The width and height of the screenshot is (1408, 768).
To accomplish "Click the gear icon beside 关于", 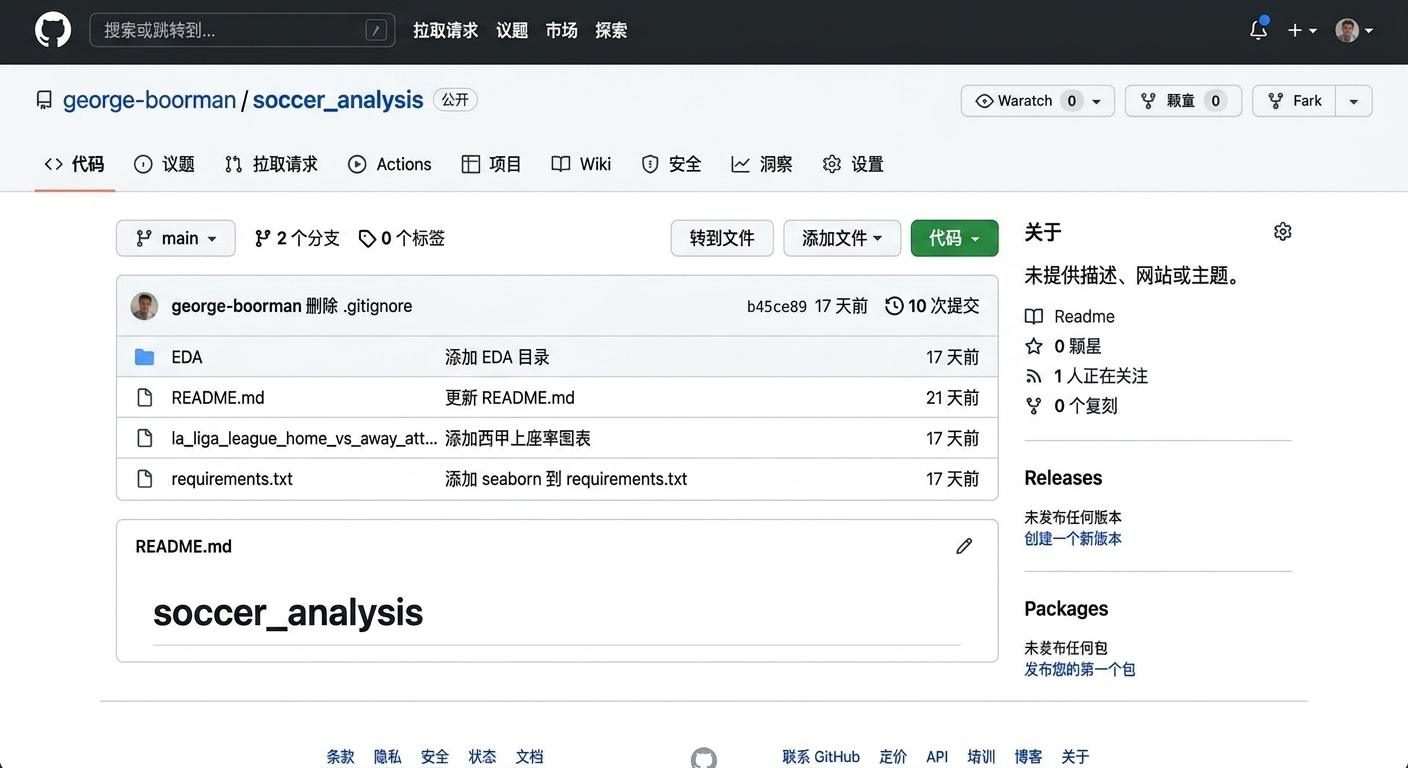I will (x=1283, y=232).
